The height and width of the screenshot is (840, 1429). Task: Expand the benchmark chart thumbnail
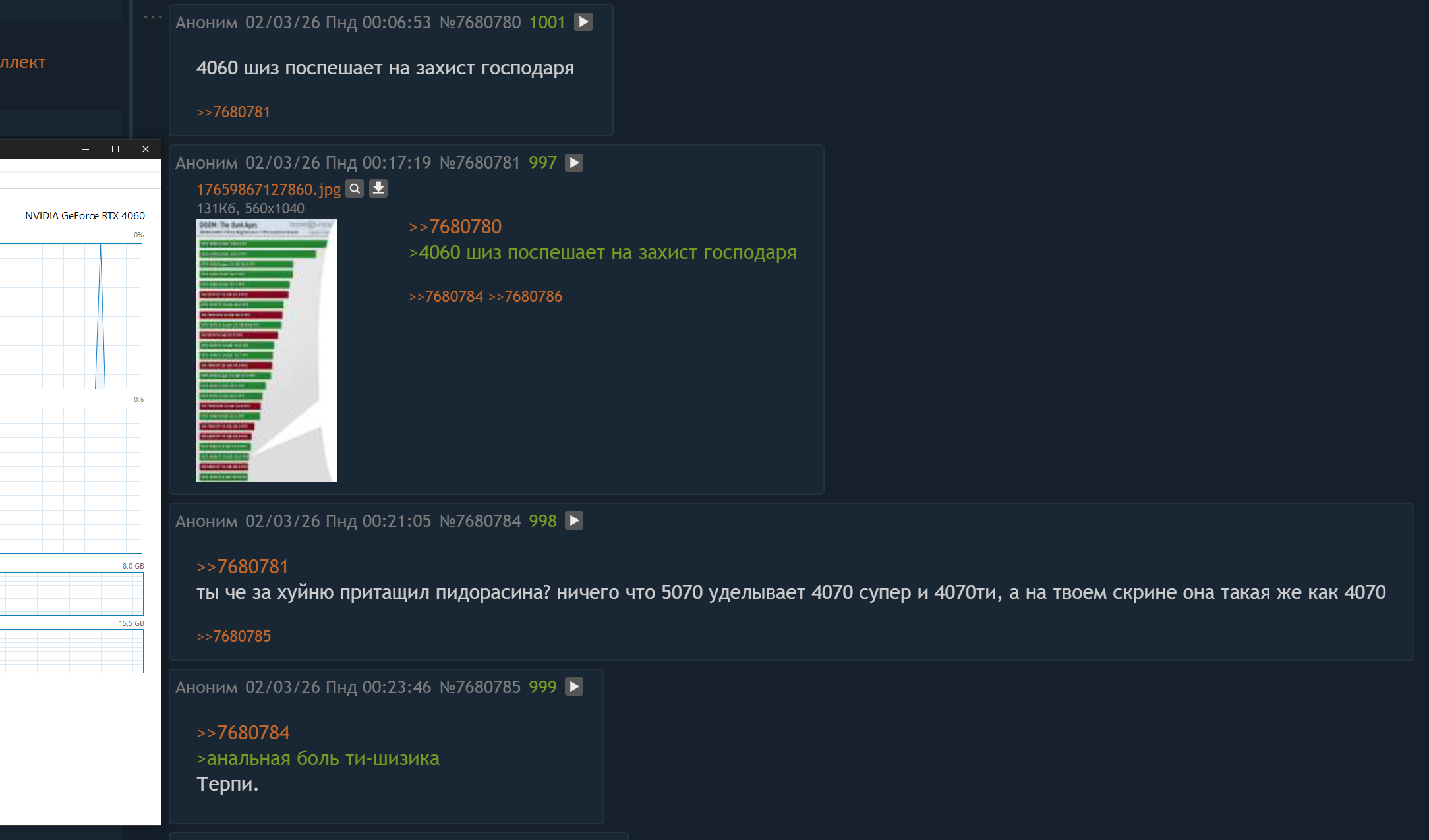(x=267, y=350)
